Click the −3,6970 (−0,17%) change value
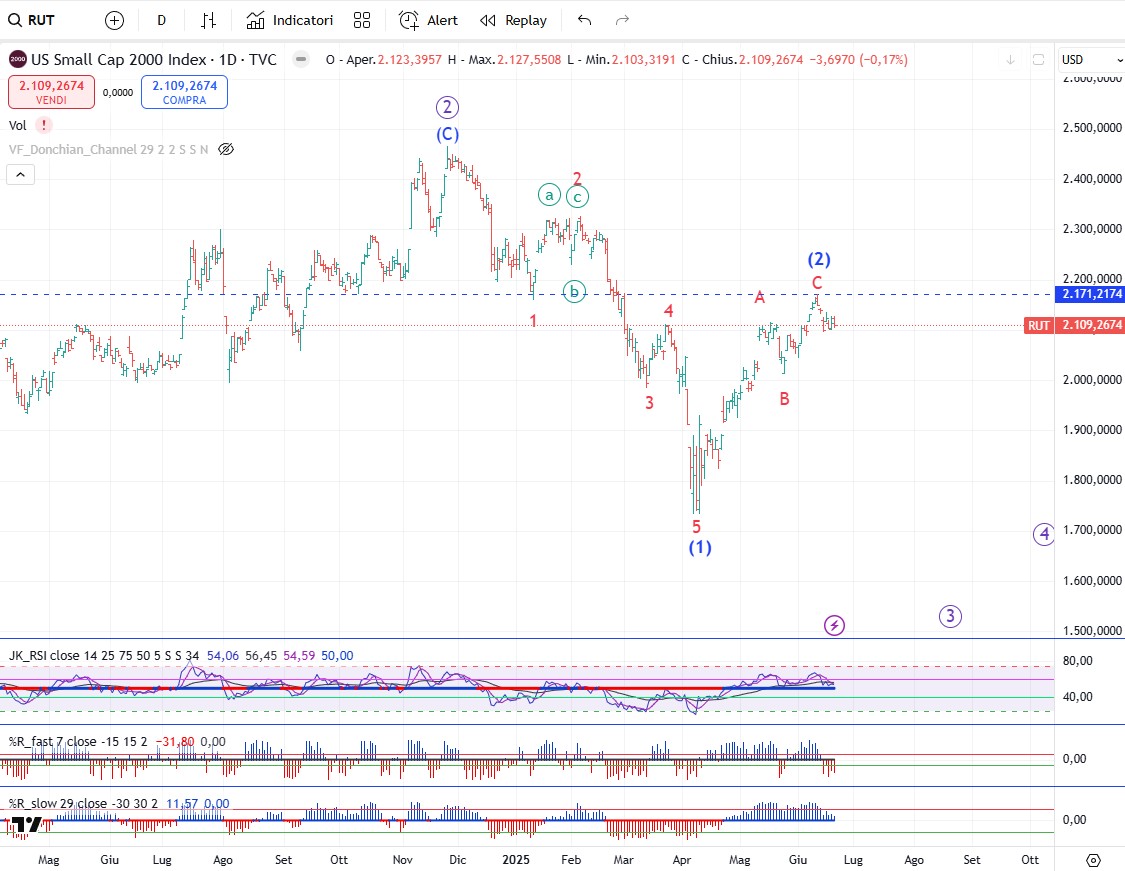 pos(859,60)
